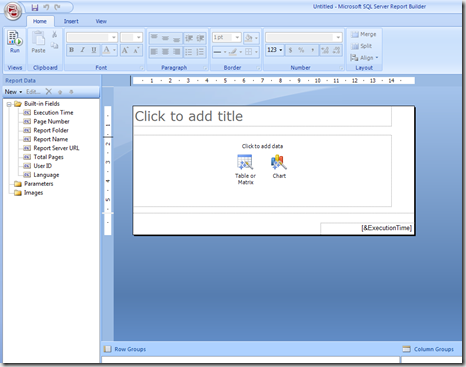Apply currency format with $ icon
Screen dimensions: 466x367
(x=291, y=50)
